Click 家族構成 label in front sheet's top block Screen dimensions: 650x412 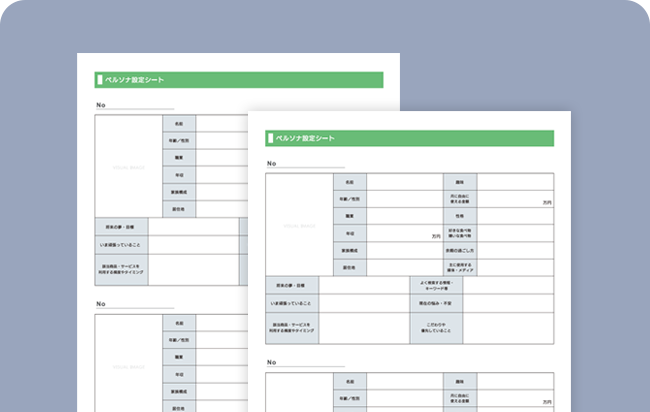(x=350, y=250)
